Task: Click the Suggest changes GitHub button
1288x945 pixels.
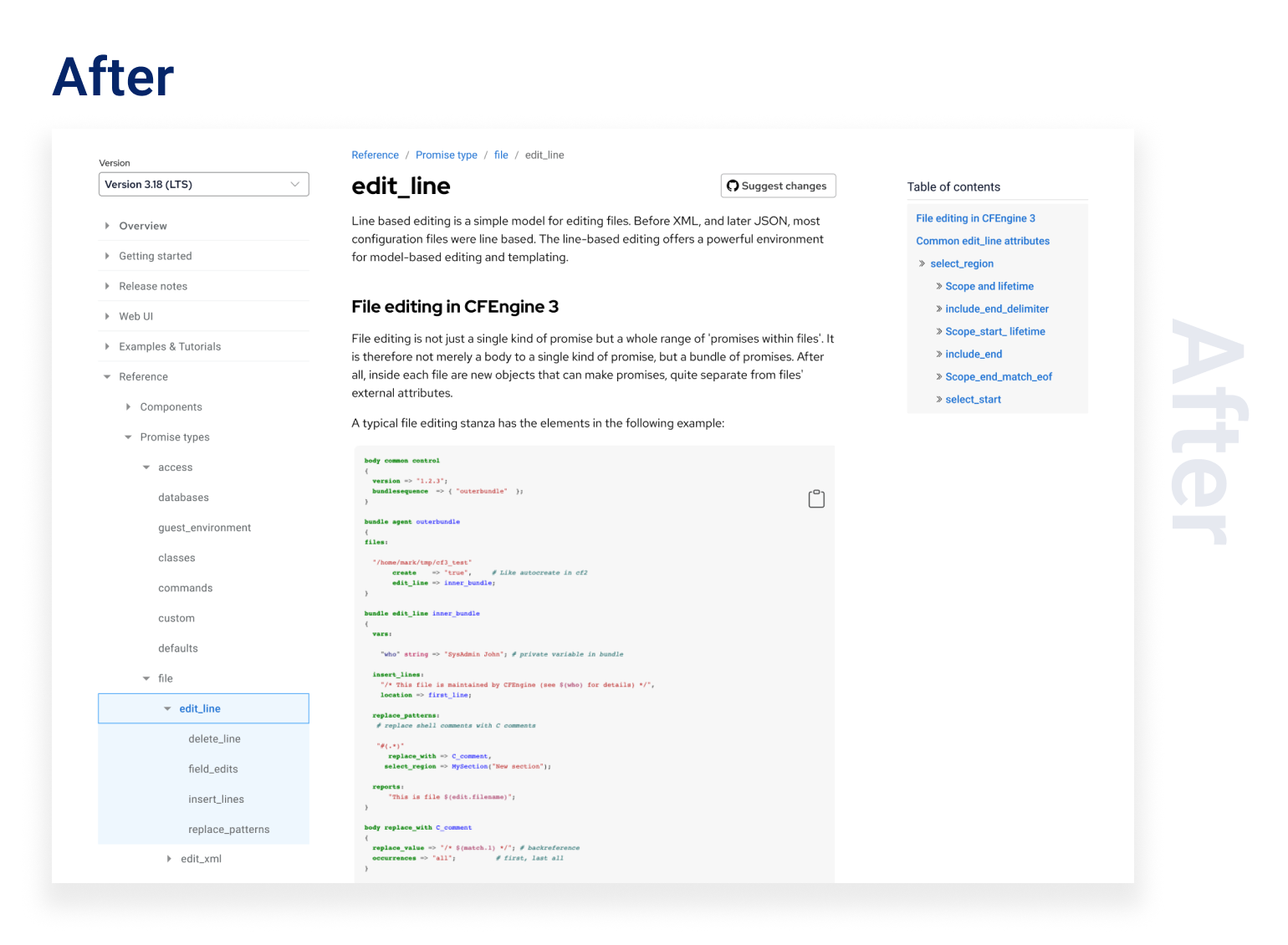Action: pyautogui.click(x=778, y=186)
